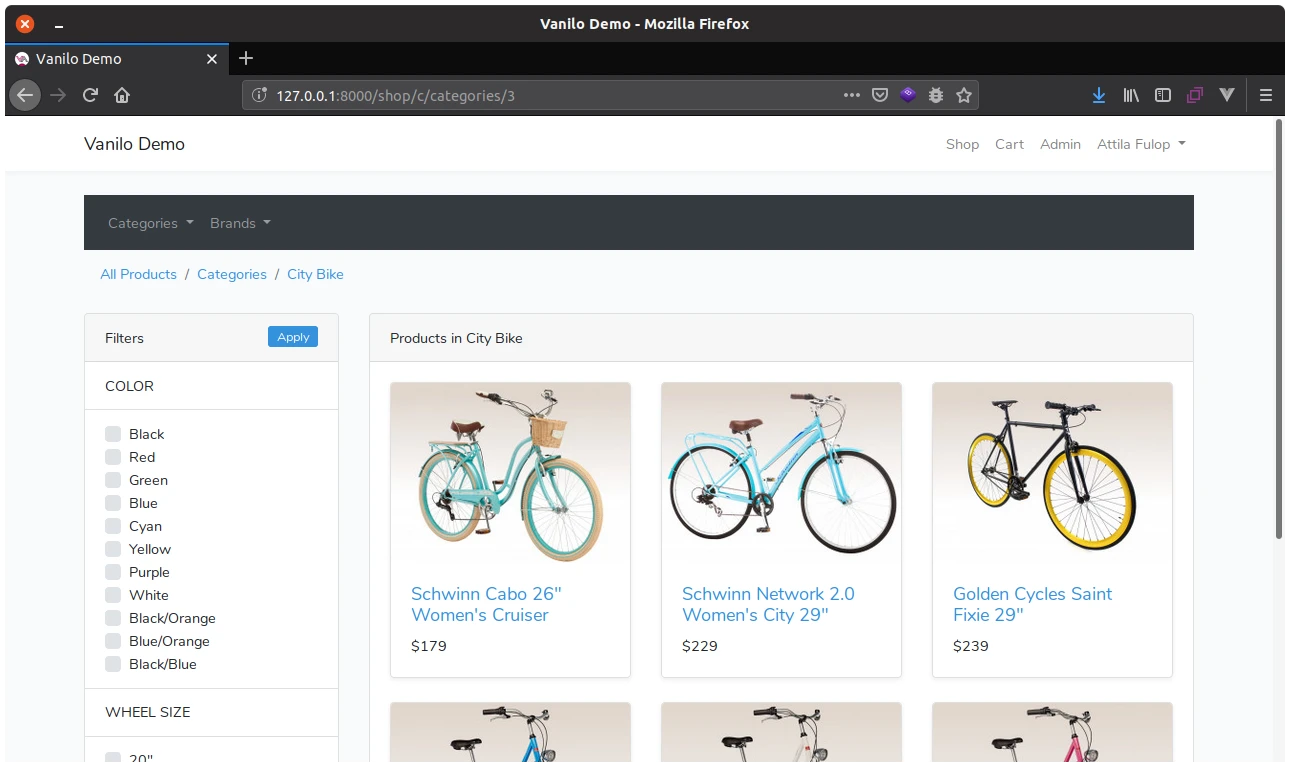
Task: Open Golden Cycles Saint Fixie 29" link
Action: coord(1032,604)
